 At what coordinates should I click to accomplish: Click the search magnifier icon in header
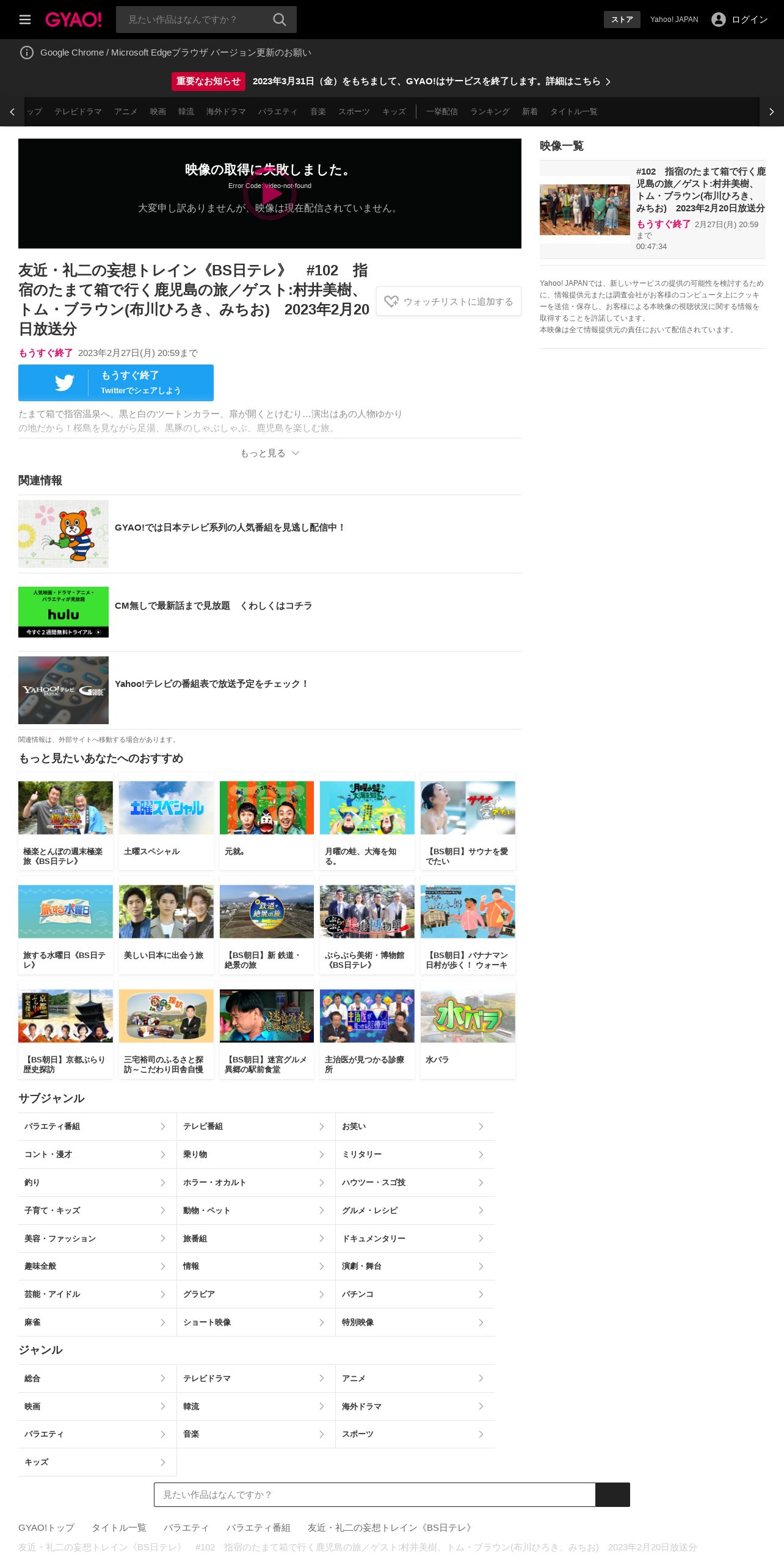click(280, 20)
